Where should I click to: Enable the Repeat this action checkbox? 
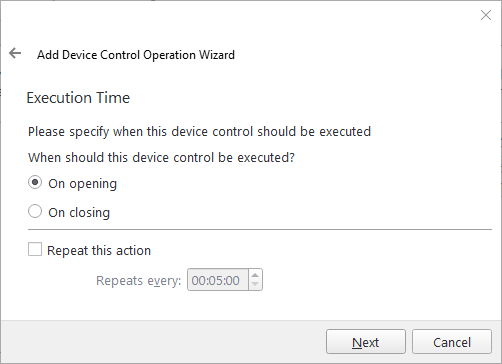click(35, 249)
